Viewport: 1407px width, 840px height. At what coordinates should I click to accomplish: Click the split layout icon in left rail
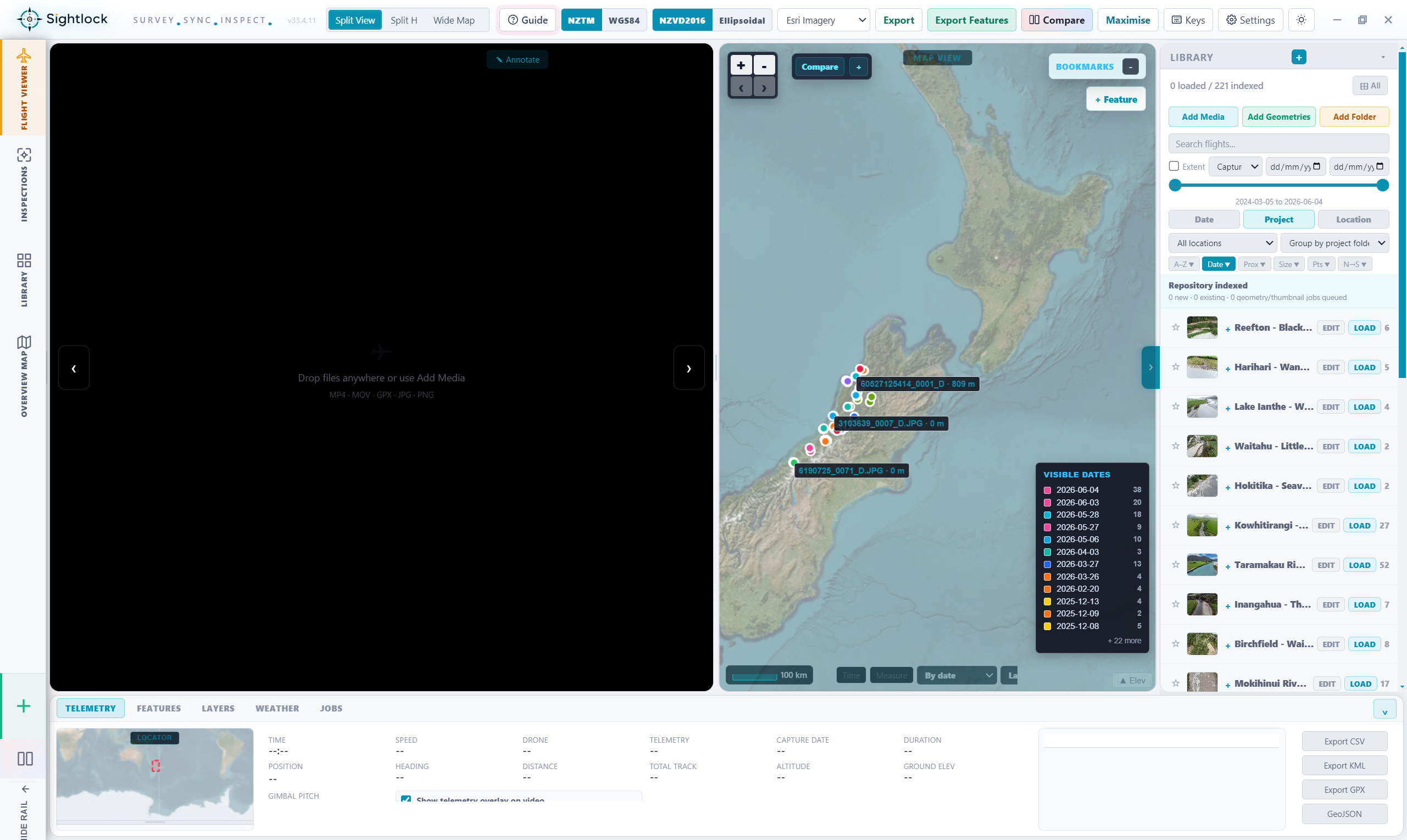[x=24, y=759]
